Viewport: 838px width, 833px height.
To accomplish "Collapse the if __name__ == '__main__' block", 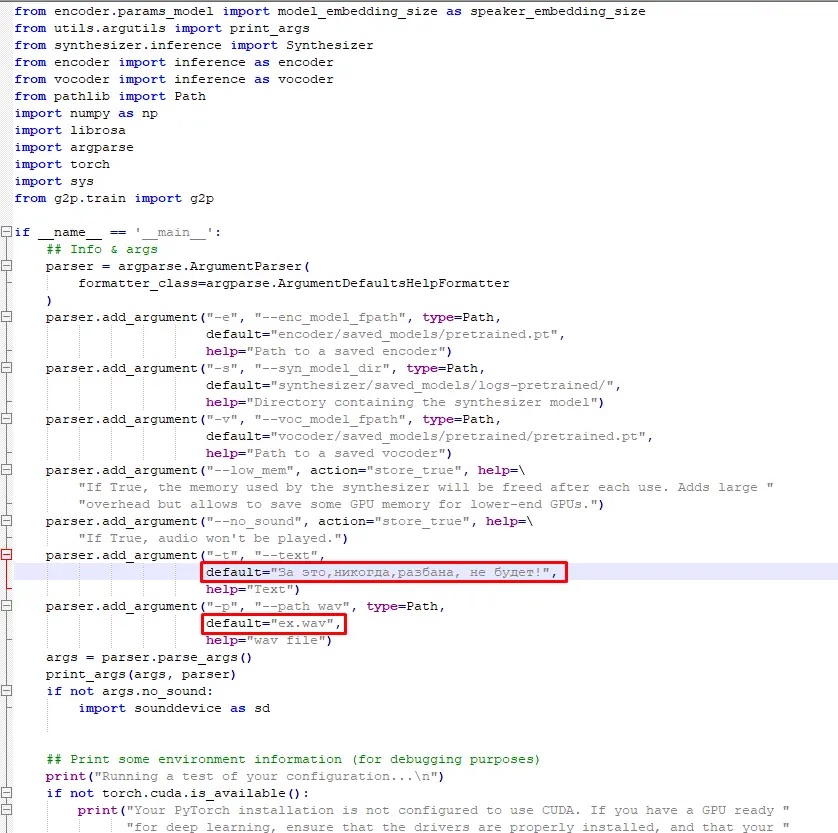I will pos(6,232).
